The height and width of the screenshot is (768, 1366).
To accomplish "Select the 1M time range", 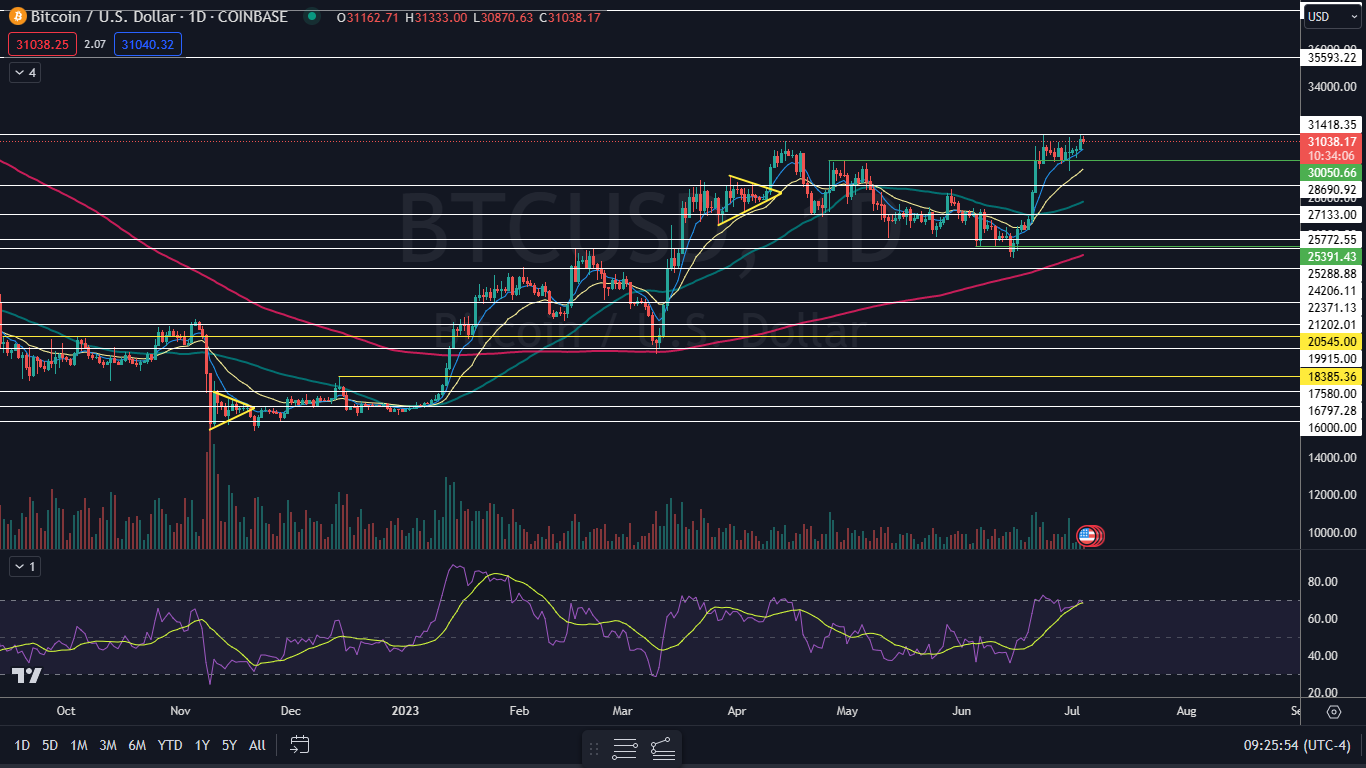I will click(79, 745).
